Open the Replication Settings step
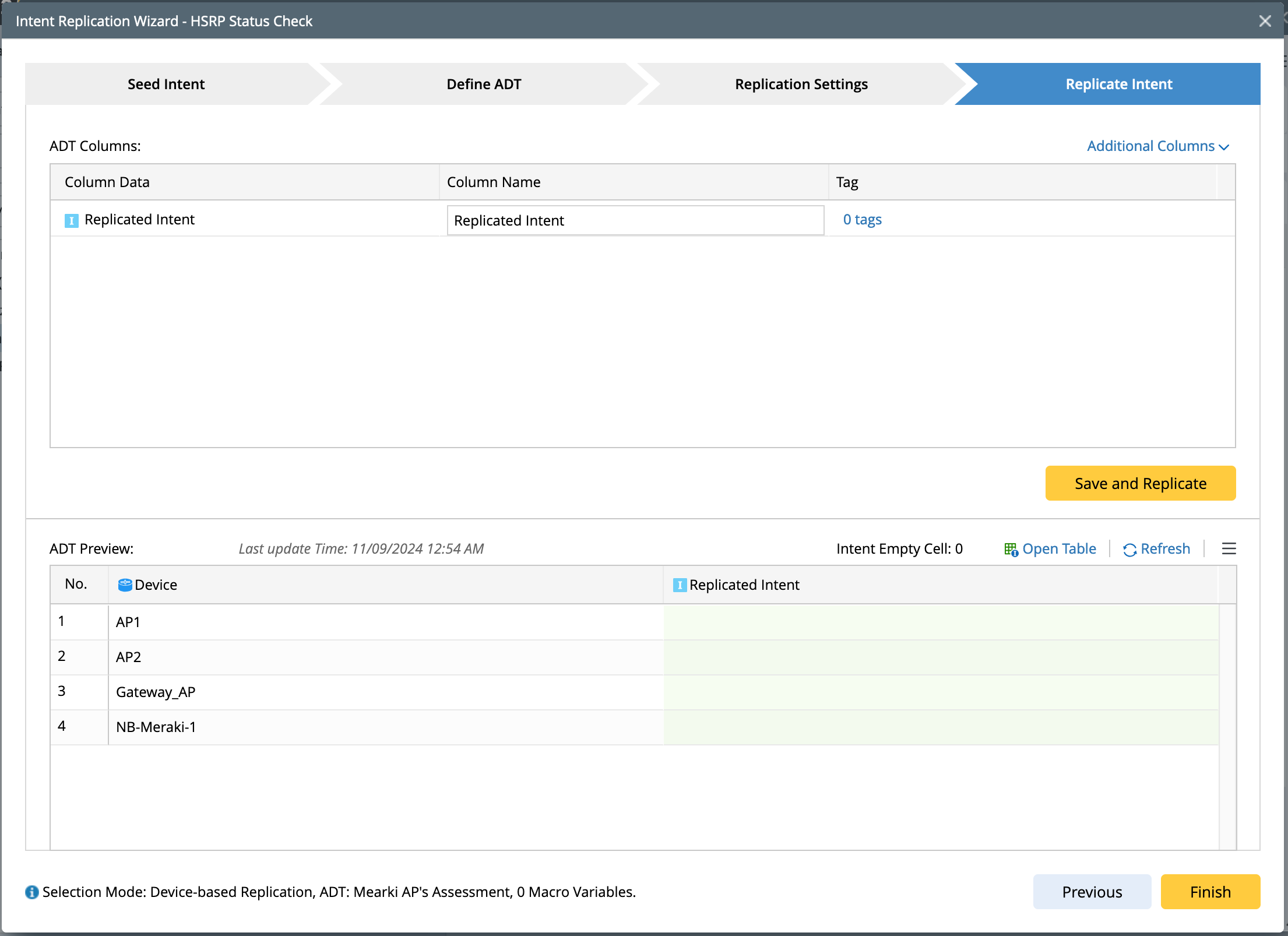1288x936 pixels. (x=801, y=84)
